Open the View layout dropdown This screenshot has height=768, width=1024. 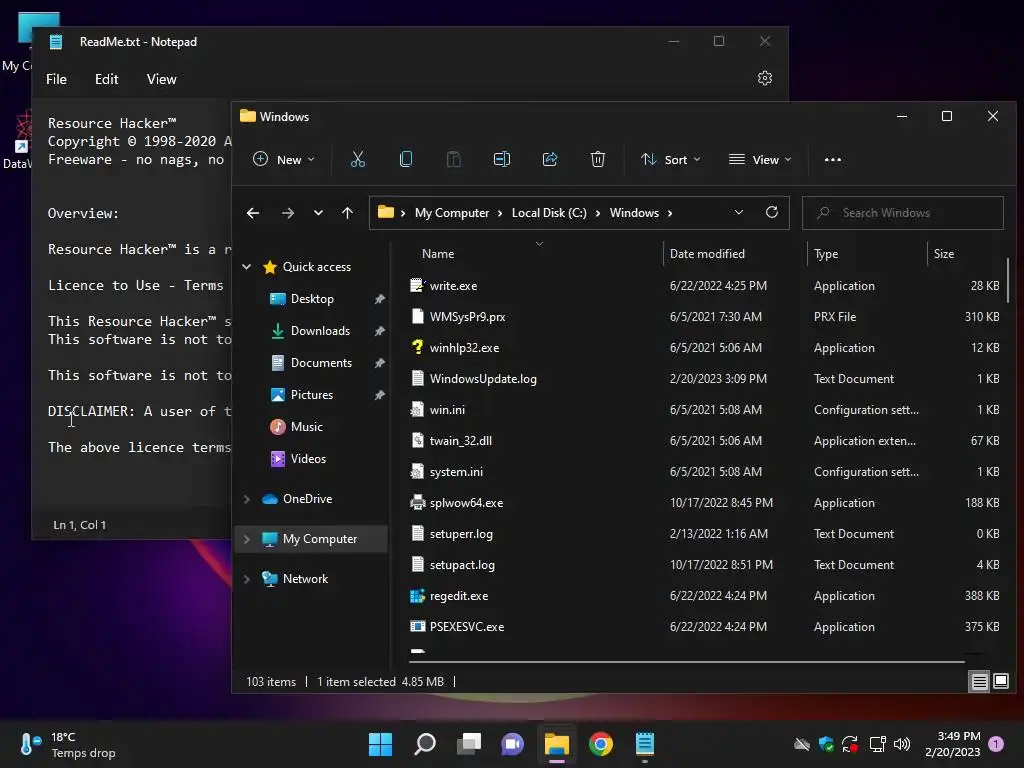click(760, 159)
